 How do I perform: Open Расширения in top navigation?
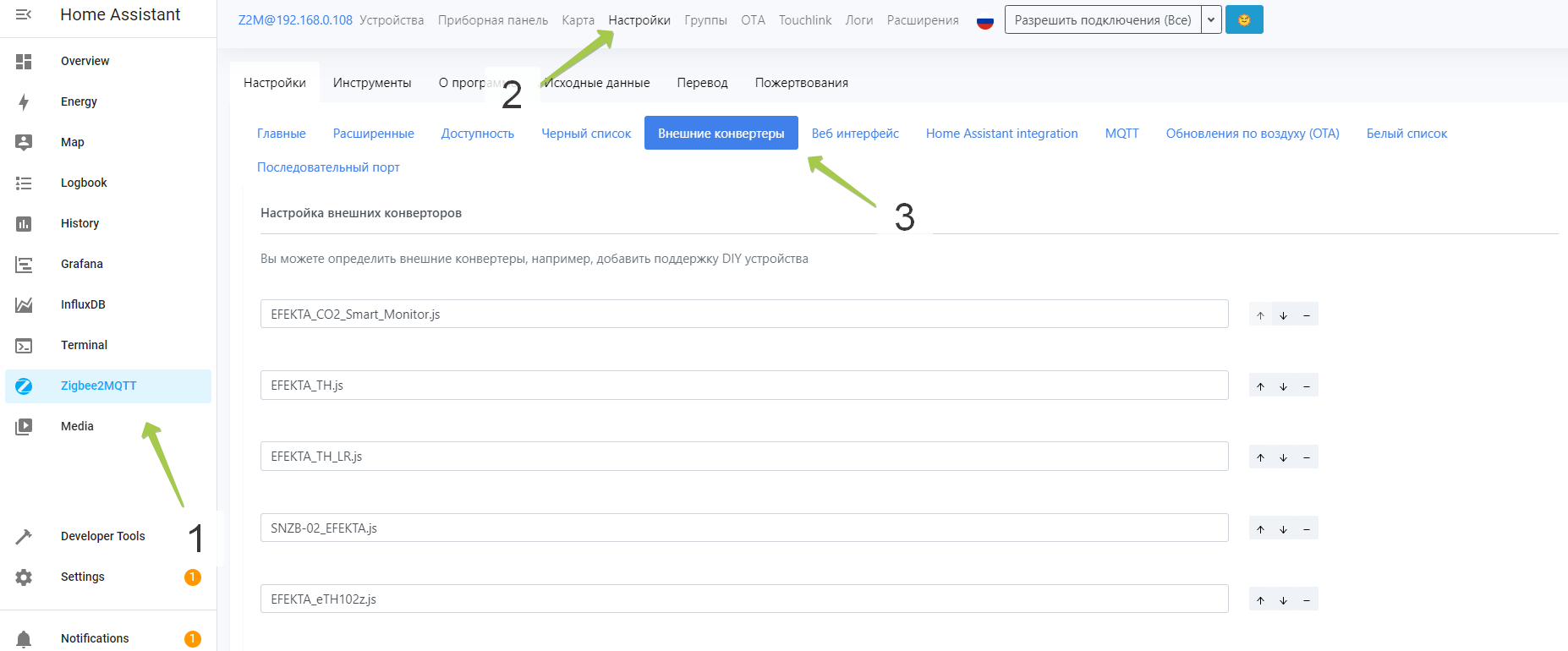click(923, 20)
